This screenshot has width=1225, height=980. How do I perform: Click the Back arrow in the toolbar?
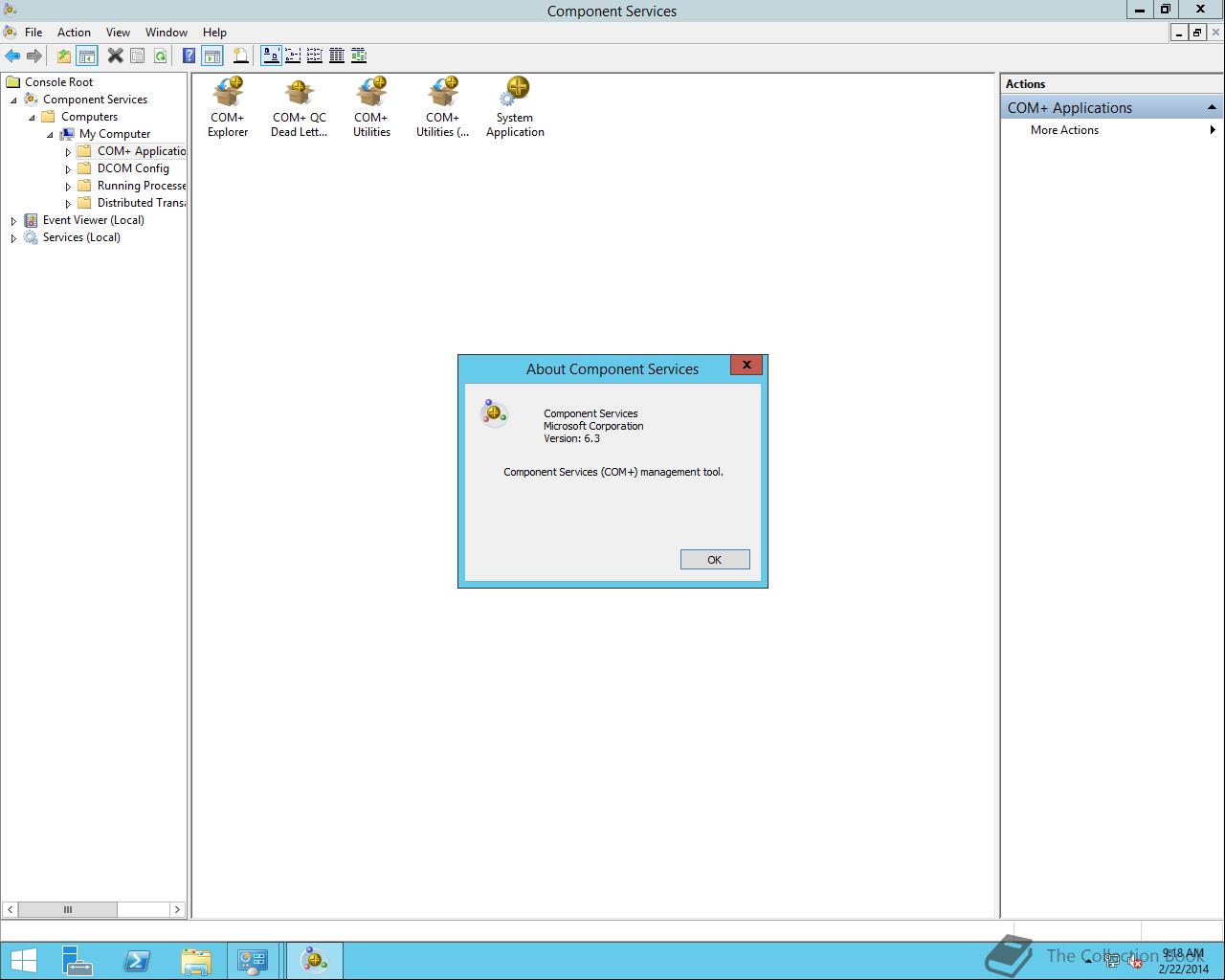pyautogui.click(x=12, y=56)
